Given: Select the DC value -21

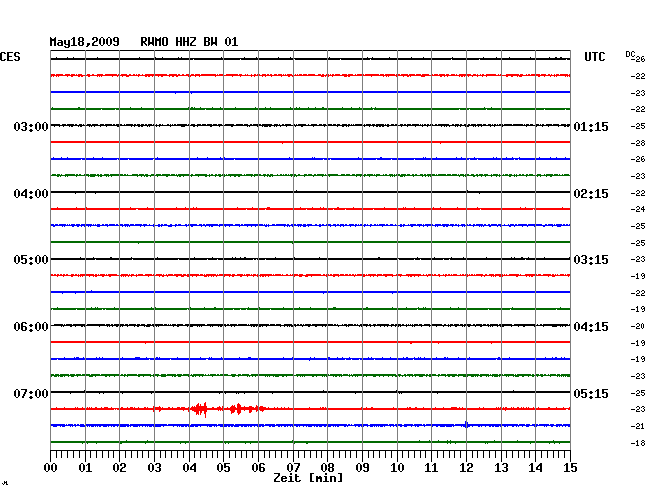Looking at the screenshot, I should (x=638, y=426).
